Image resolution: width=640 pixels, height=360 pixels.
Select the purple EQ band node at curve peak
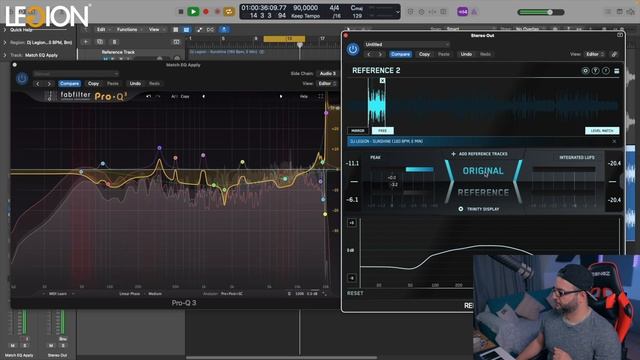pyautogui.click(x=160, y=148)
